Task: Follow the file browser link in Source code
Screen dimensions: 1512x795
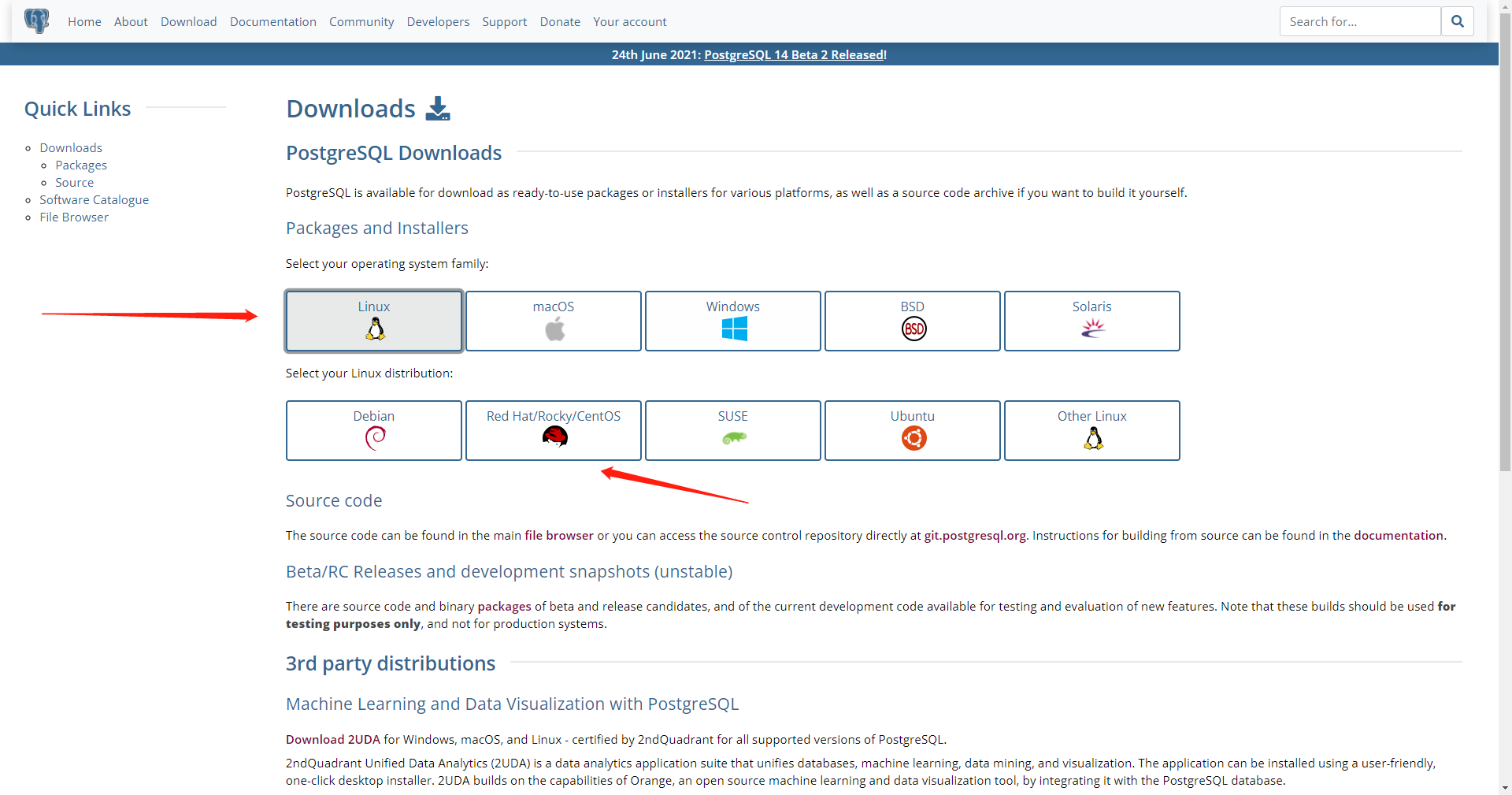Action: [x=559, y=536]
